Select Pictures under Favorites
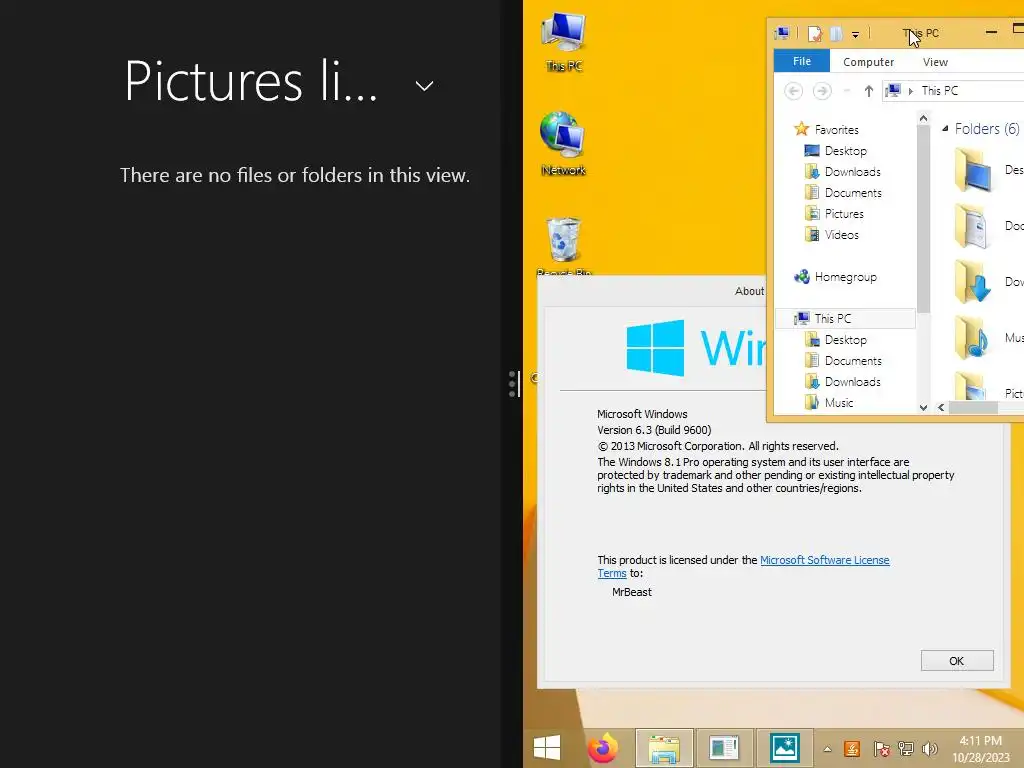Screen dimensions: 1024x768 point(834,214)
